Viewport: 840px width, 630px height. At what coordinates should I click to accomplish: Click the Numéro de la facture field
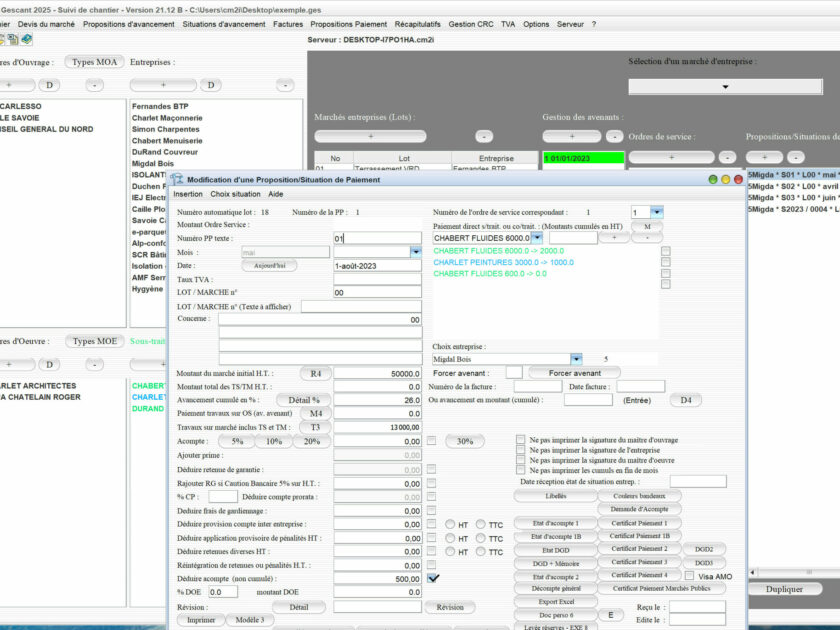(537, 386)
